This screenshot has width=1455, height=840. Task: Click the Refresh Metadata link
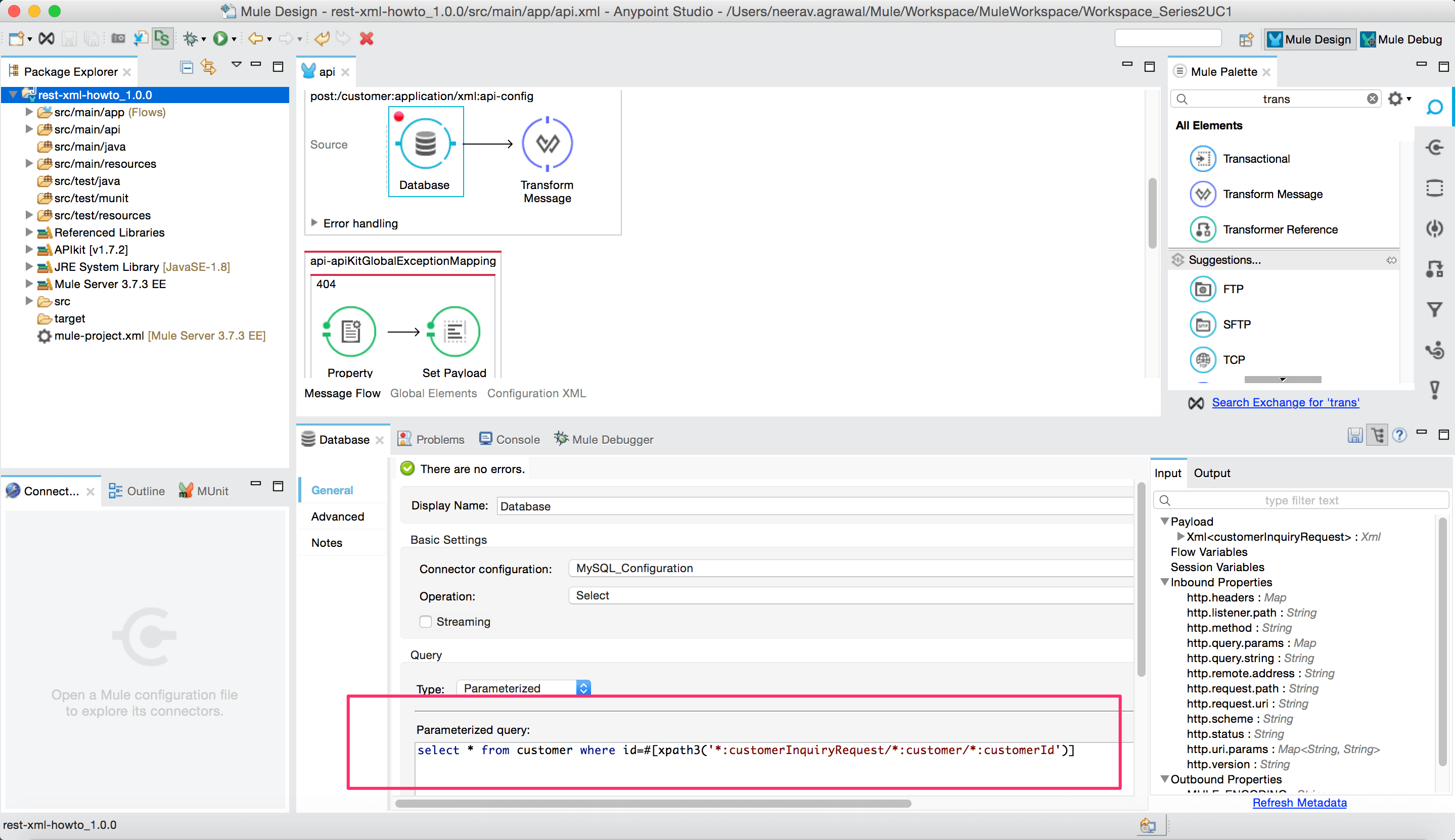tap(1299, 802)
